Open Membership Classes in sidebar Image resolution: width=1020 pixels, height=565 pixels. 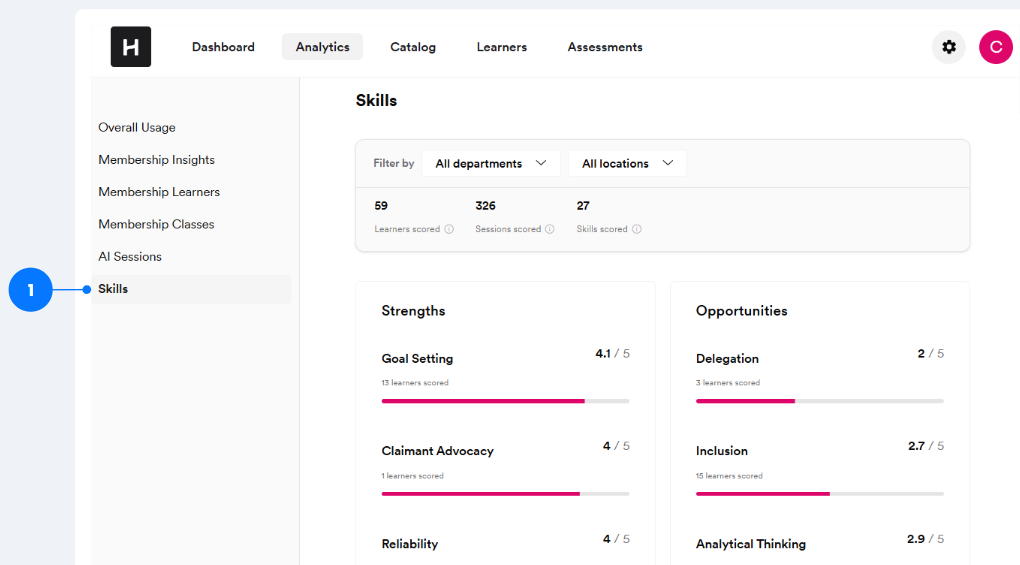coord(156,224)
